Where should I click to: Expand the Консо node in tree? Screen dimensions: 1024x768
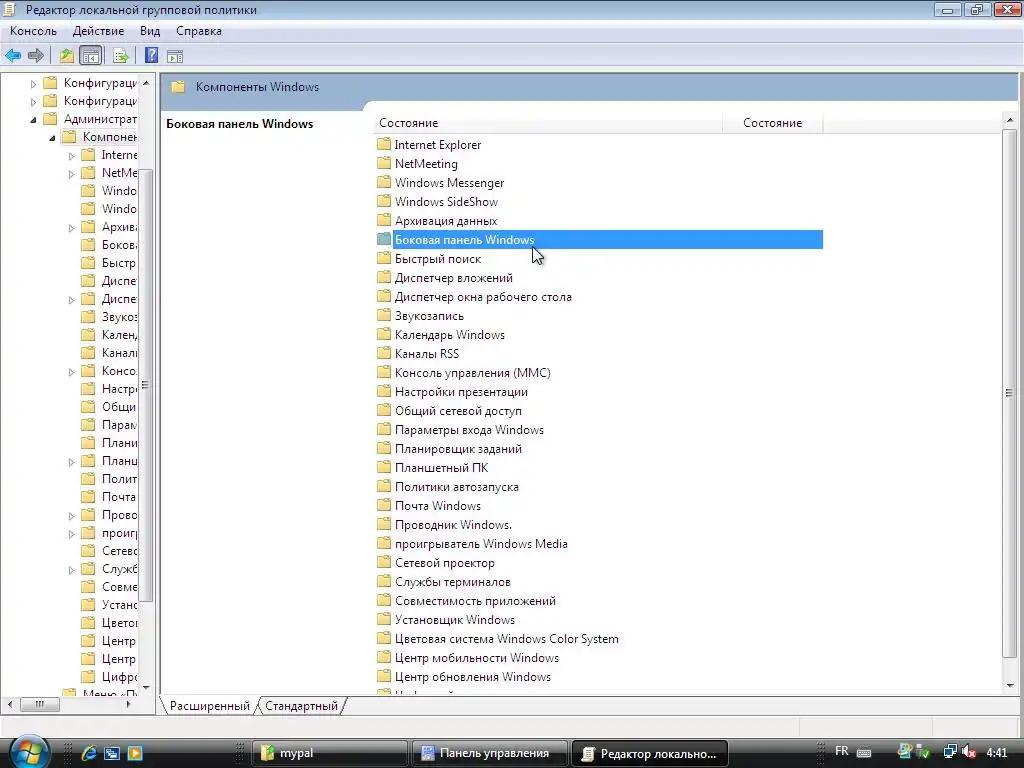[71, 372]
